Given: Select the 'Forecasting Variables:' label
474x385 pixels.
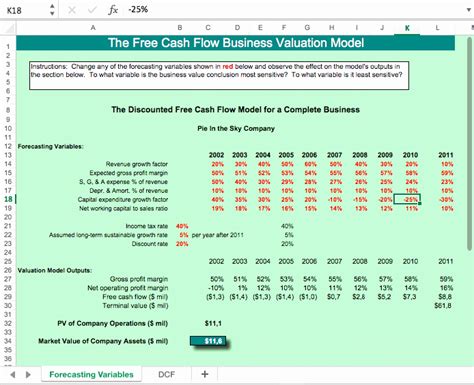Looking at the screenshot, I should [x=50, y=146].
